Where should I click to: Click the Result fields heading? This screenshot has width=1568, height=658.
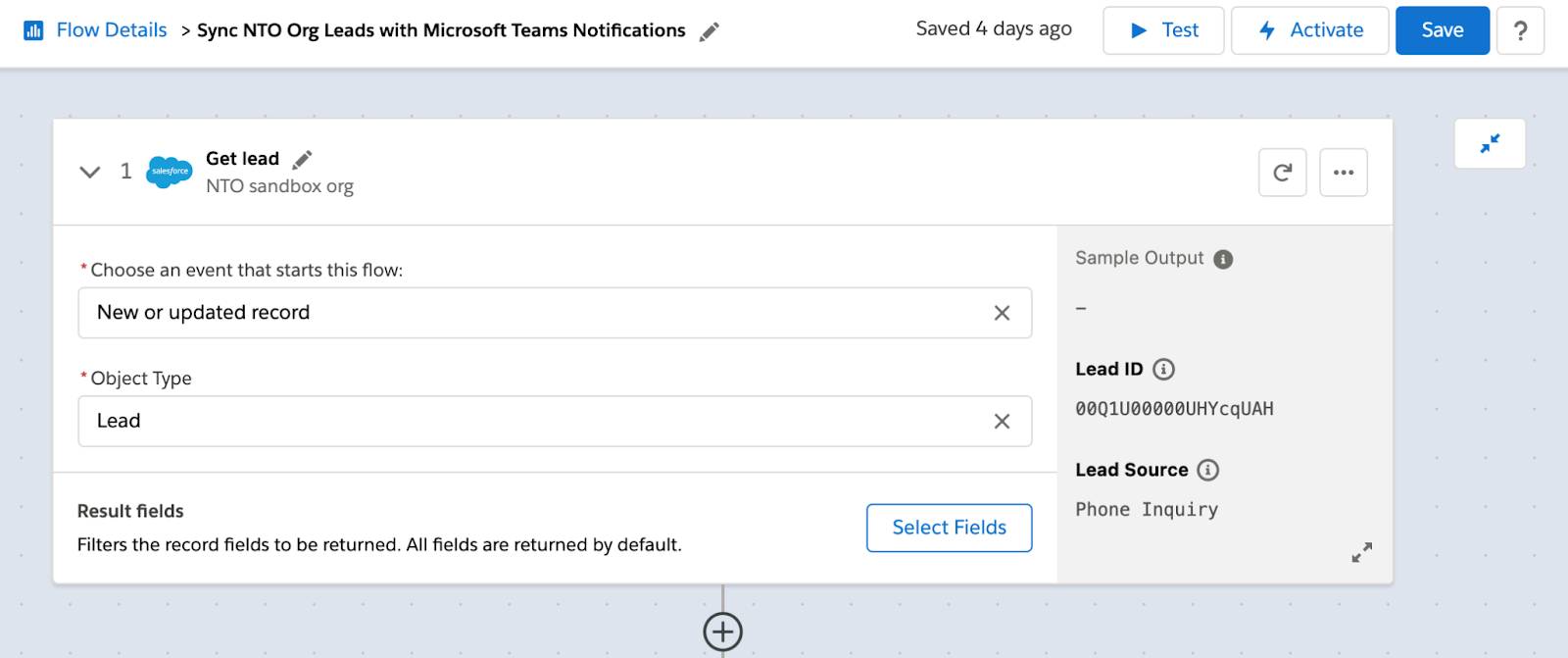coord(130,511)
